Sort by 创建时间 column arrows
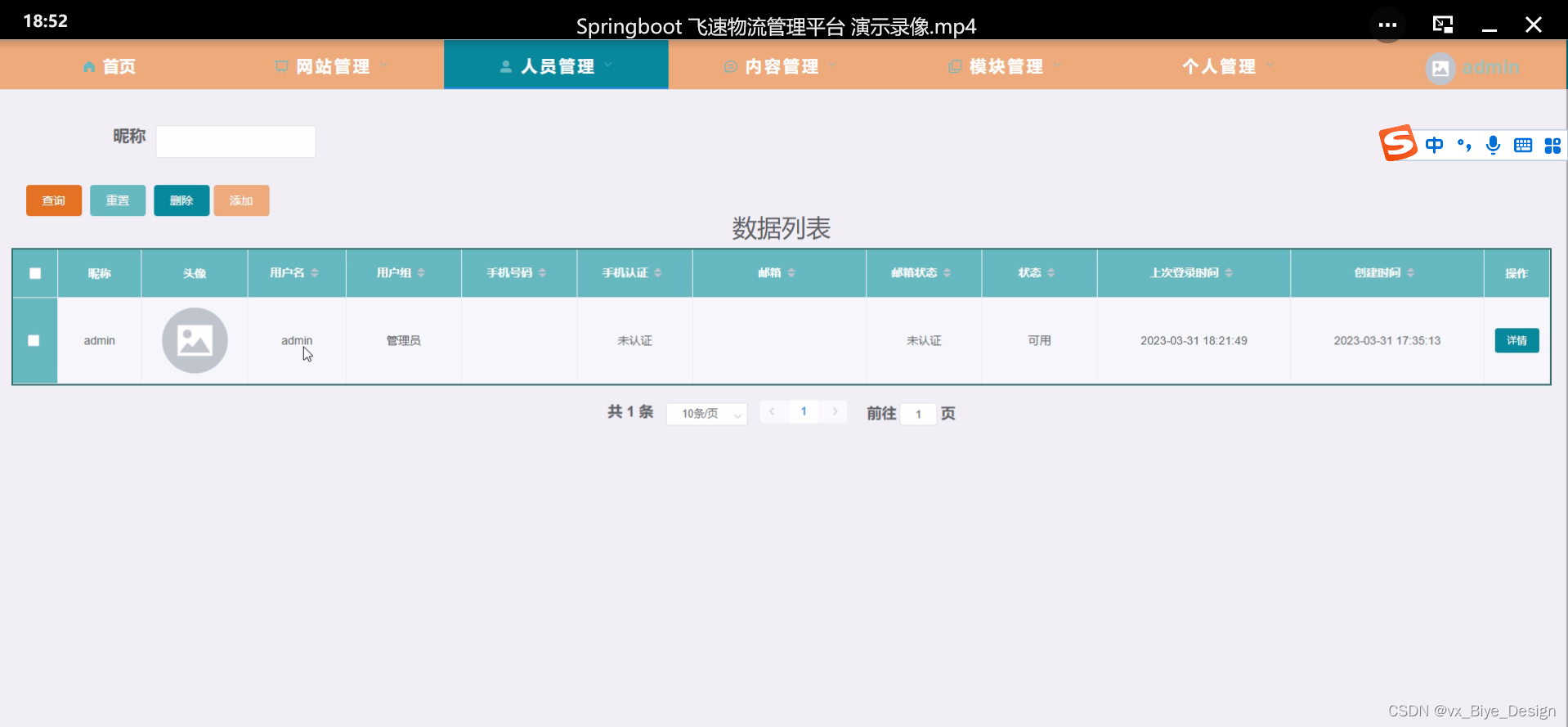Screen dimensions: 1568x727 [x=1410, y=272]
